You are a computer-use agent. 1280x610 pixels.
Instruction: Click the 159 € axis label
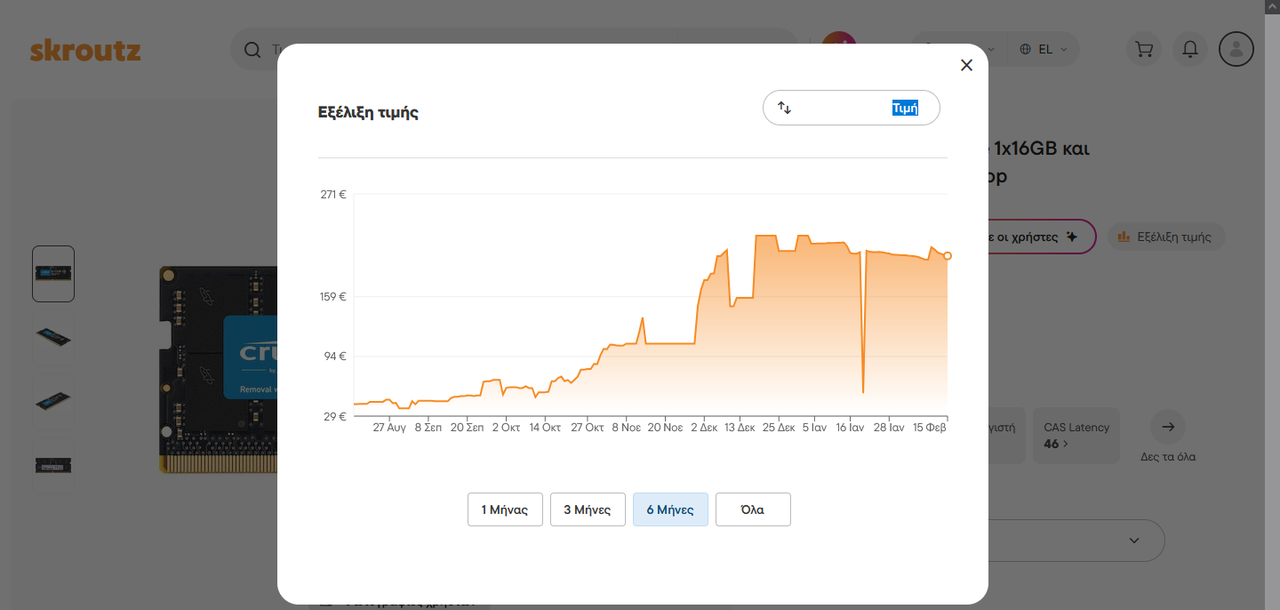tap(333, 296)
